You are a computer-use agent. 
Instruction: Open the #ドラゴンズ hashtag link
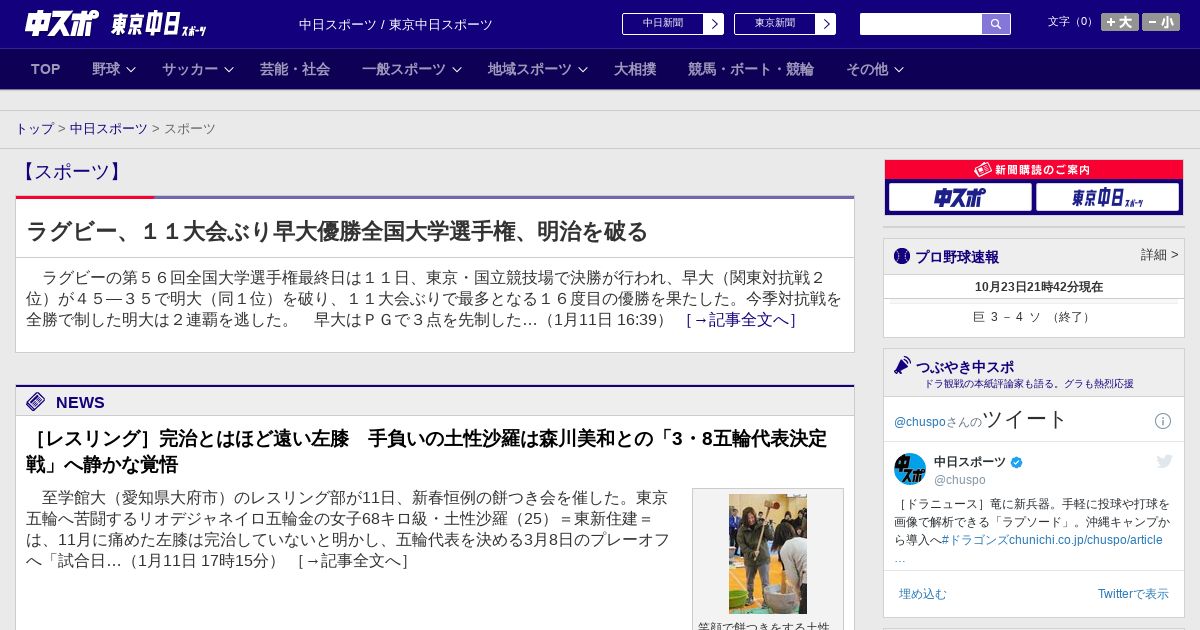(x=976, y=540)
